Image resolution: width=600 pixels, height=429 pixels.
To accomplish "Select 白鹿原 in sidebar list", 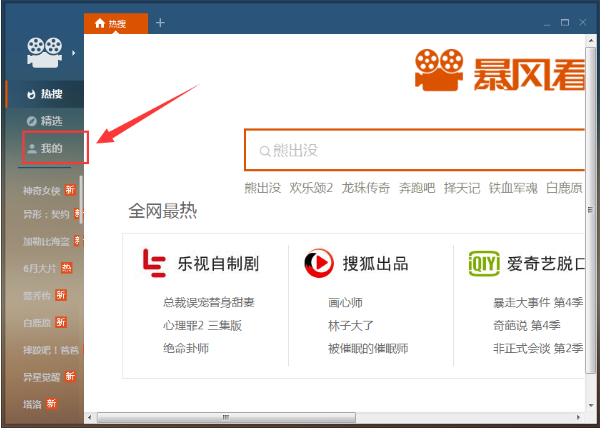I will tap(37, 323).
